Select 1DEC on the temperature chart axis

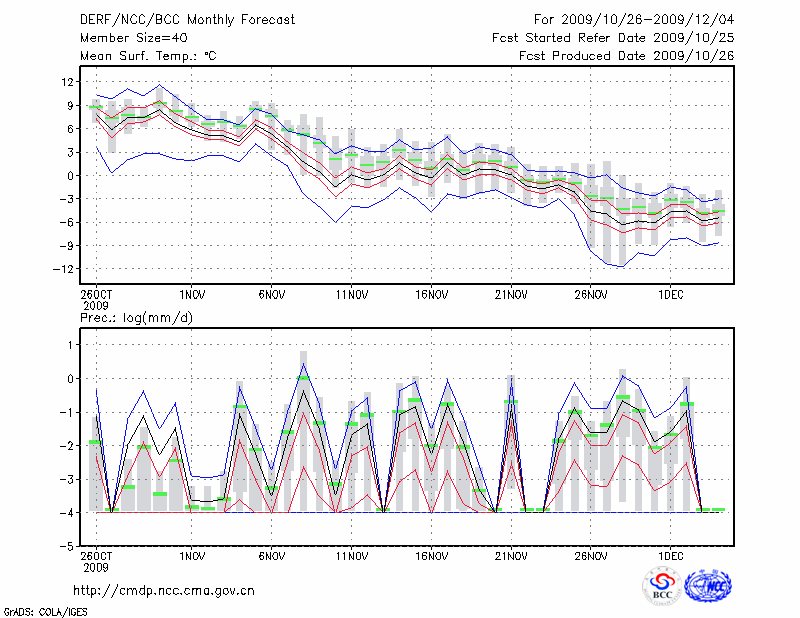670,294
